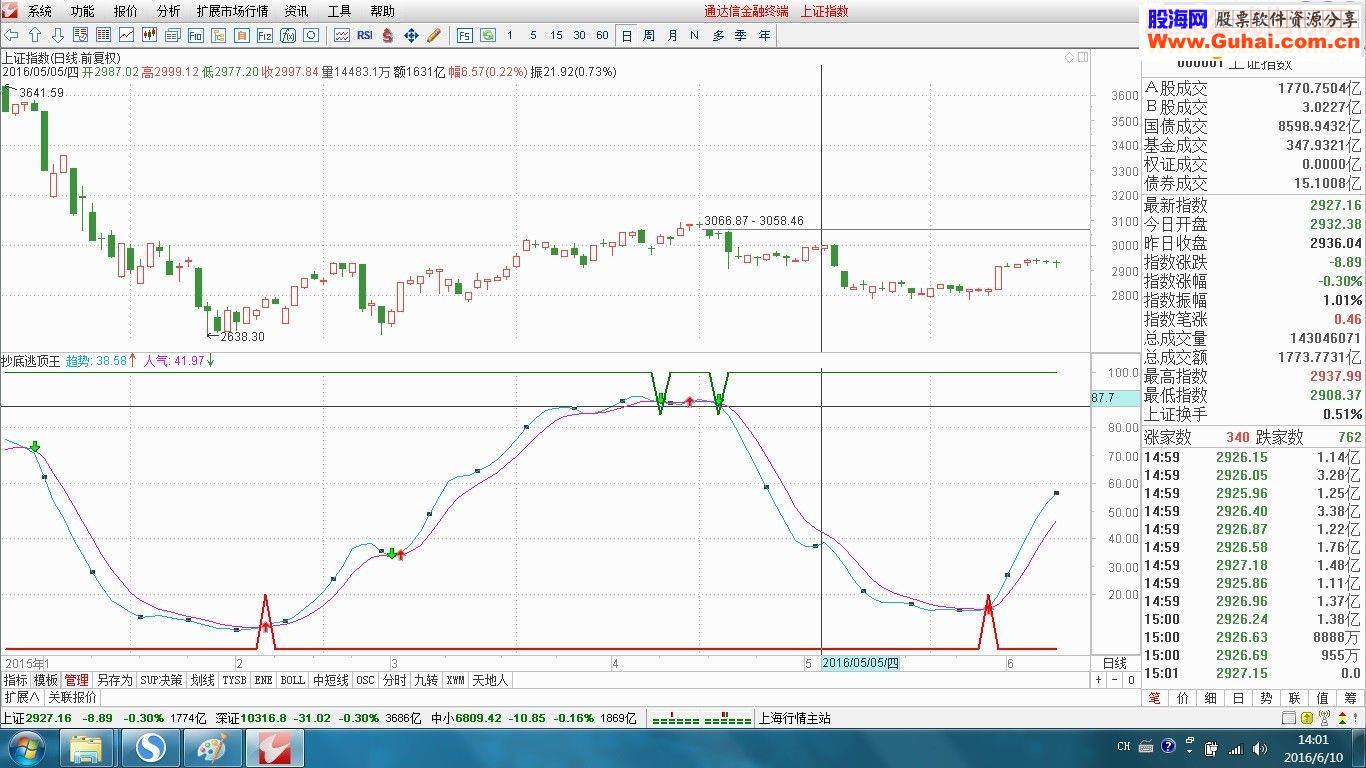Switch to yearly 年 period
The image size is (1366, 768).
pos(765,35)
